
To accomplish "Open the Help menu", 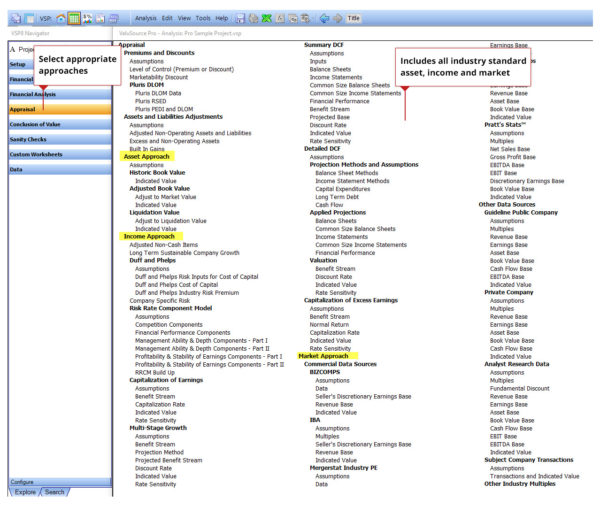I will point(222,18).
